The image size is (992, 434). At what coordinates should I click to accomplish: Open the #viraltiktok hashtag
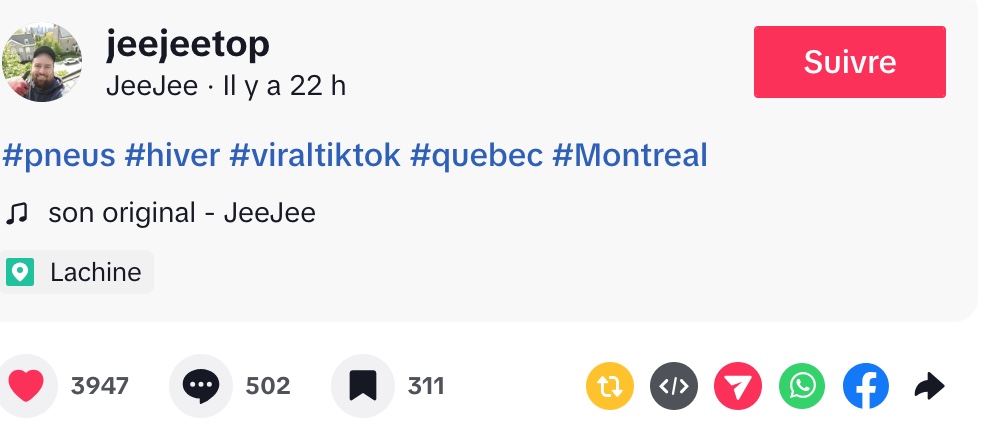click(315, 155)
